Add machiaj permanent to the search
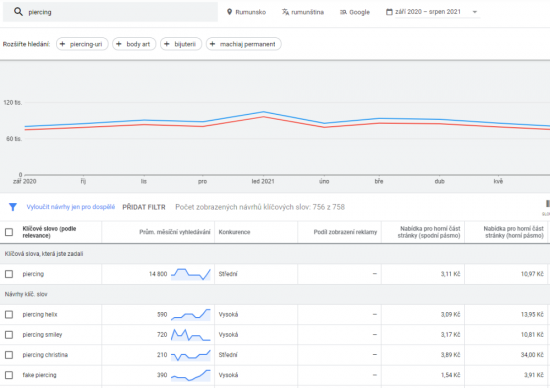550x388 pixels. 243,44
